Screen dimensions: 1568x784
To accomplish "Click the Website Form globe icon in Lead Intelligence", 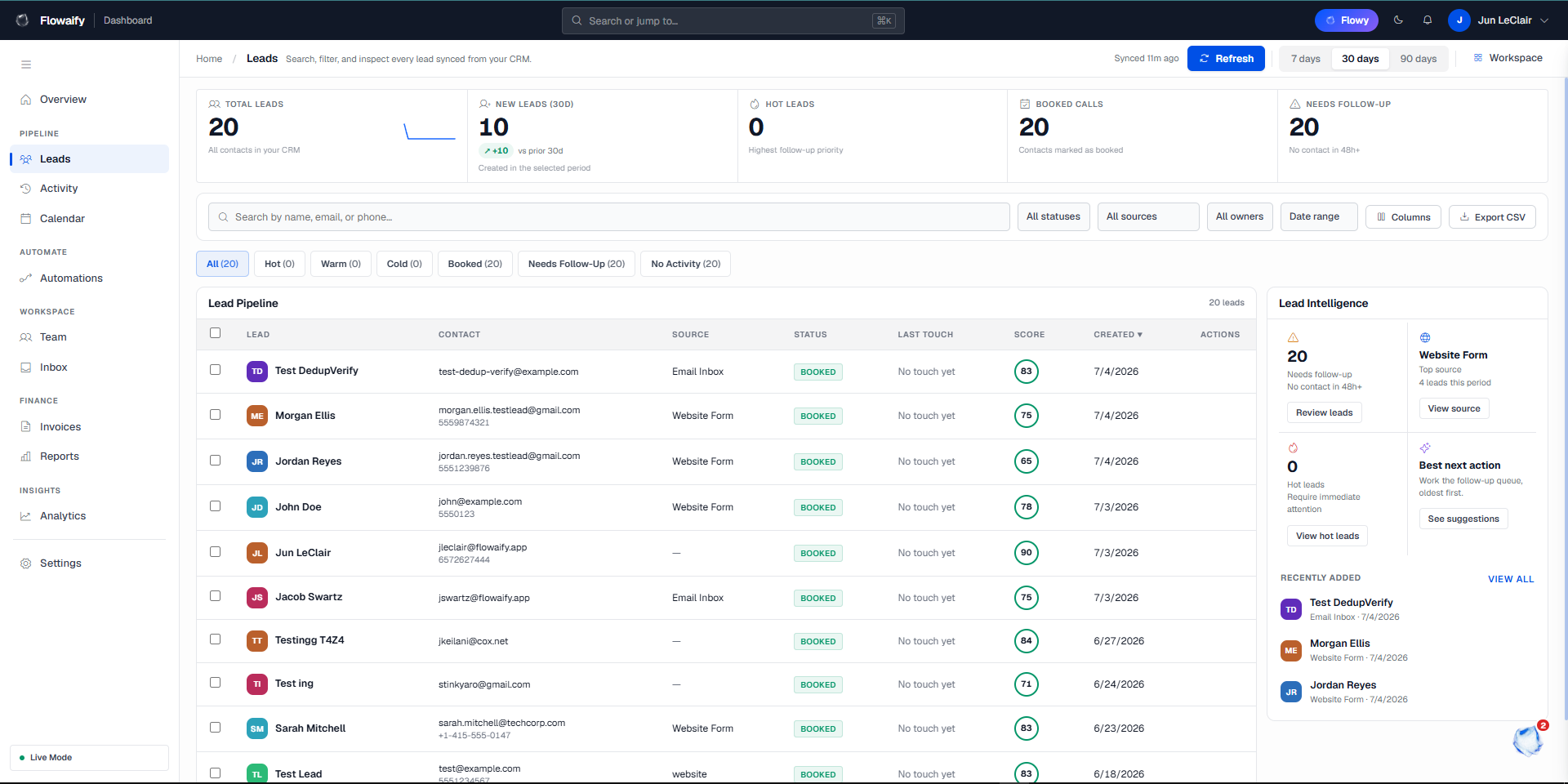I will 1425,338.
